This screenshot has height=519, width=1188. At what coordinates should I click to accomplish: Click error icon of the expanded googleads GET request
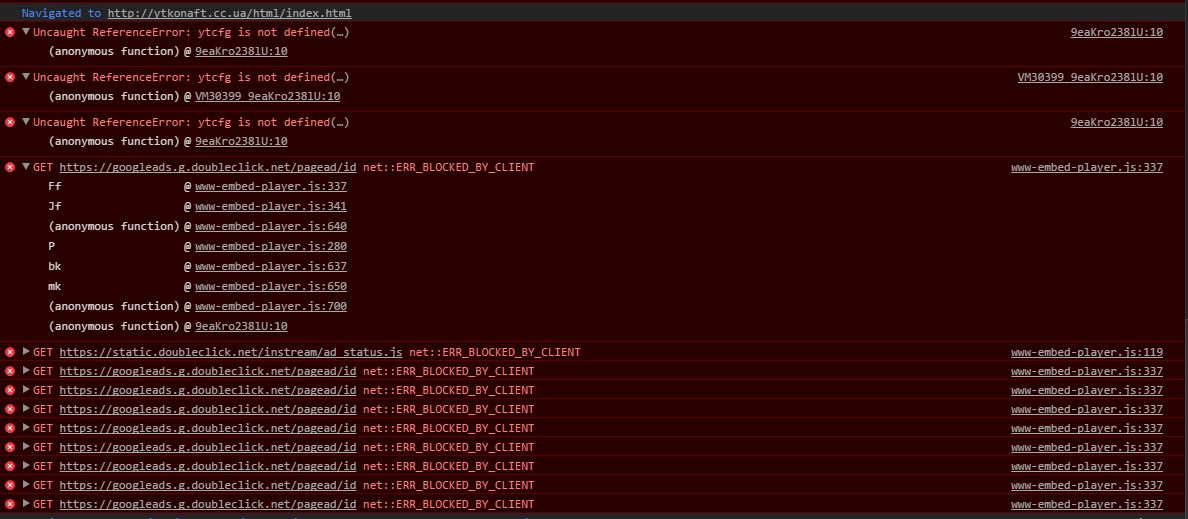[x=10, y=168]
